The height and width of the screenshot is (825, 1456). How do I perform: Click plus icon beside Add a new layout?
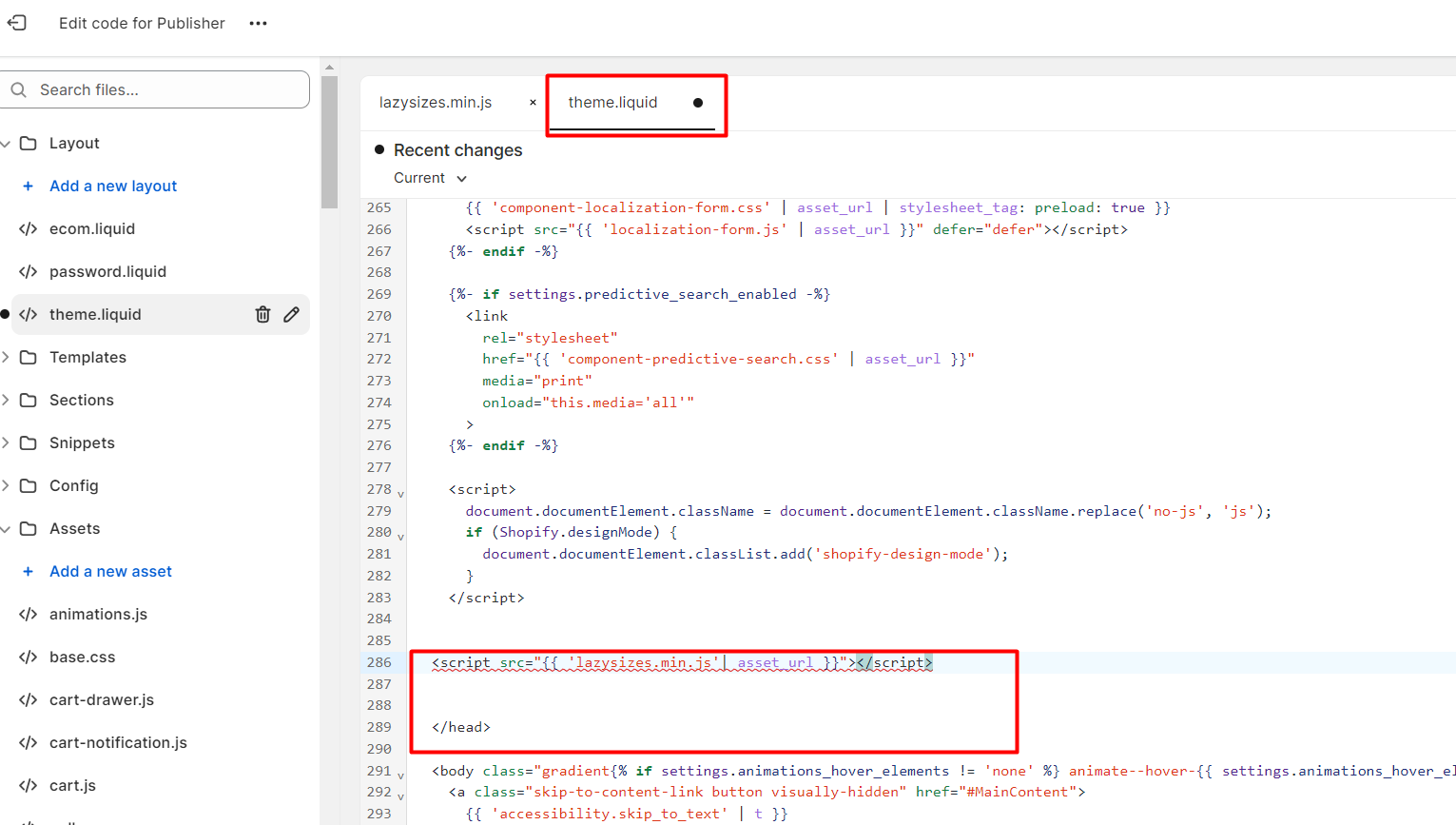pyautogui.click(x=28, y=186)
